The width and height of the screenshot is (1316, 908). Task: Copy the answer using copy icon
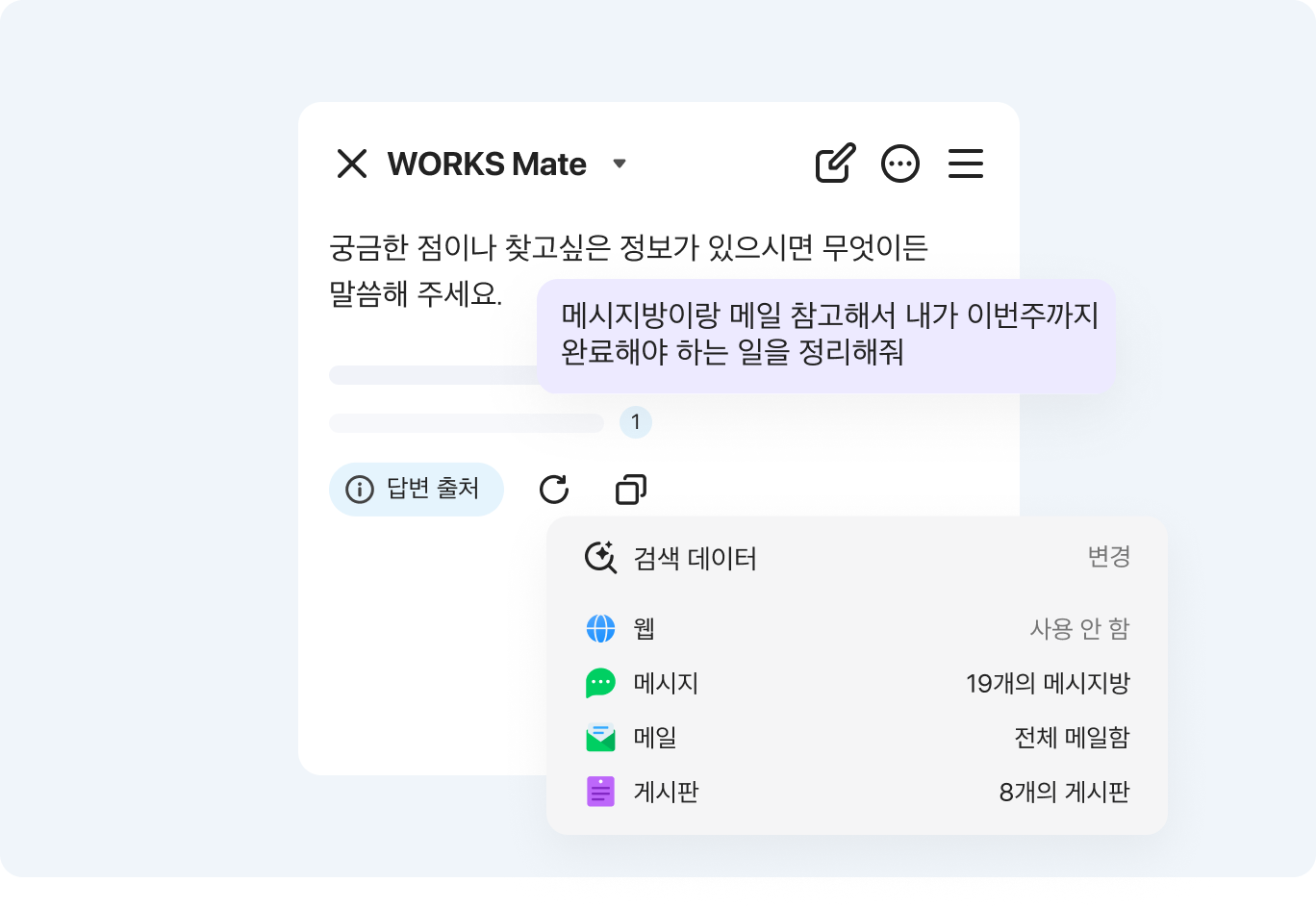631,490
